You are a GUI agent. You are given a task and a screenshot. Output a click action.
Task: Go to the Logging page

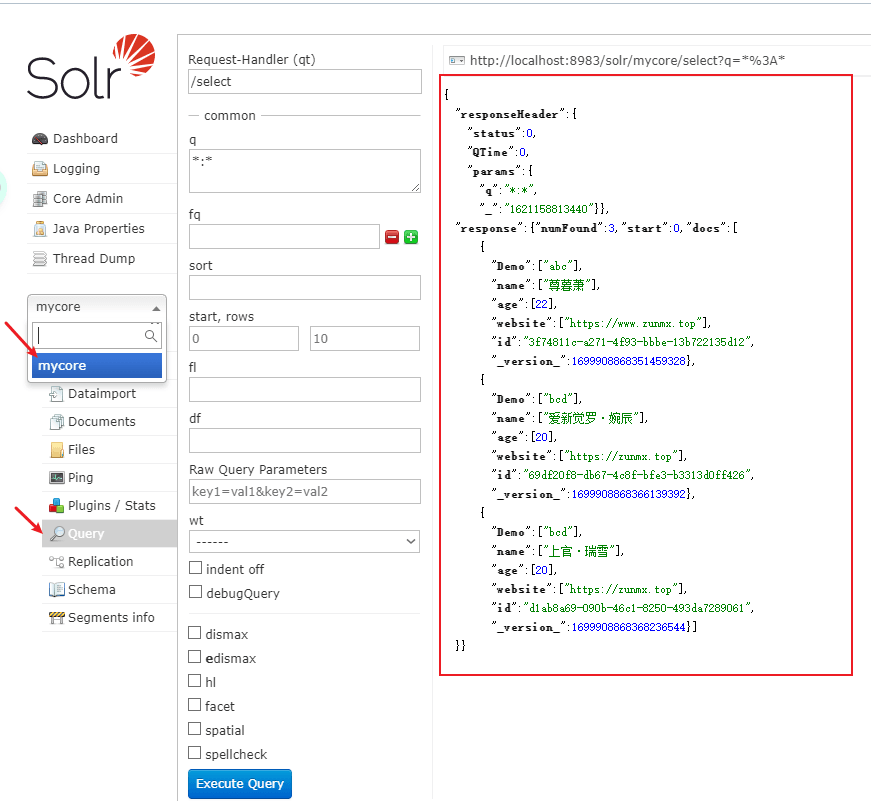[x=77, y=169]
